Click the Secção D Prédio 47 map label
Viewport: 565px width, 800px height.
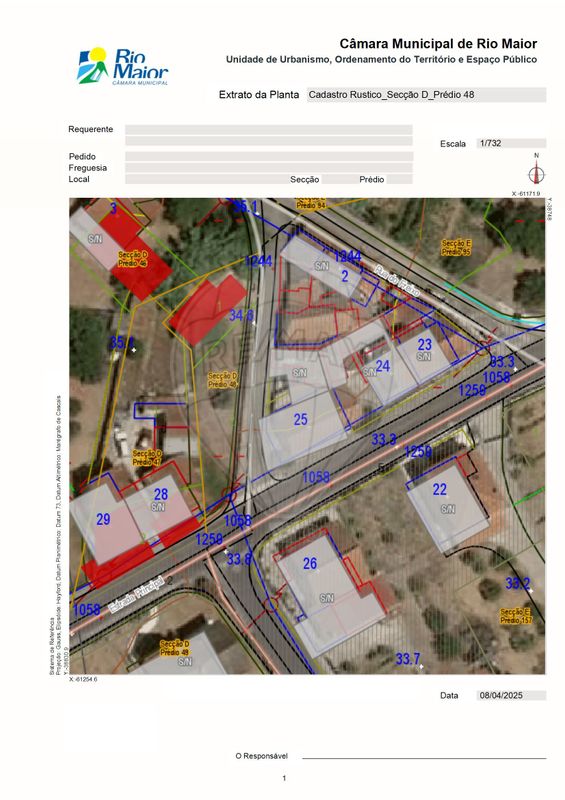(147, 458)
